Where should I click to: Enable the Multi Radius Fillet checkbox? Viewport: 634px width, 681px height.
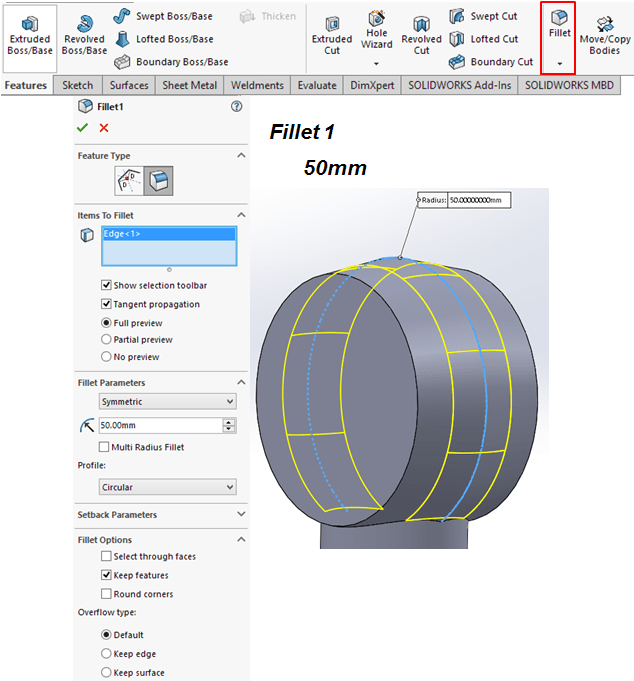click(x=105, y=447)
